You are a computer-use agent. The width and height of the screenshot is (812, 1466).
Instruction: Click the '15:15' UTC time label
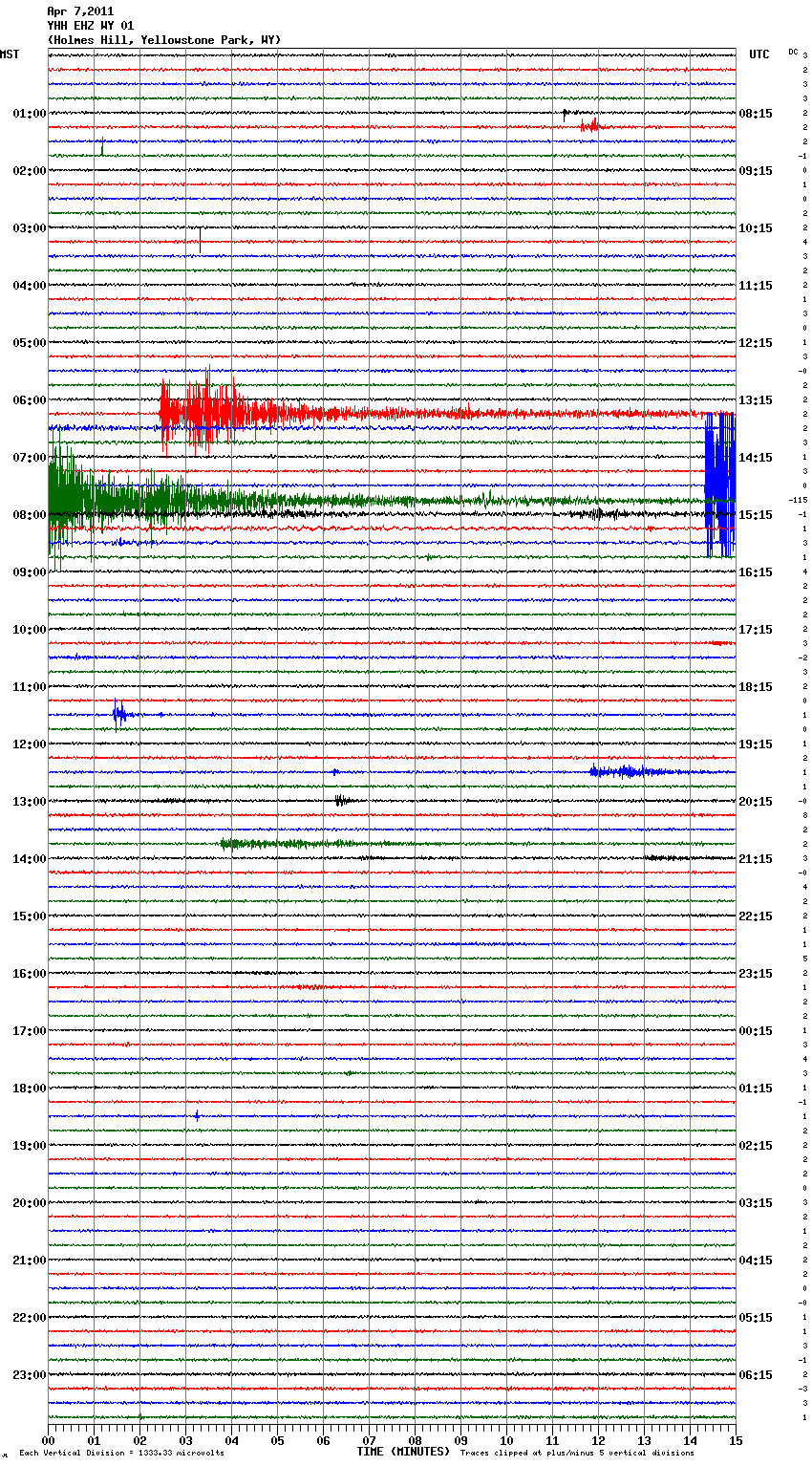[x=756, y=515]
